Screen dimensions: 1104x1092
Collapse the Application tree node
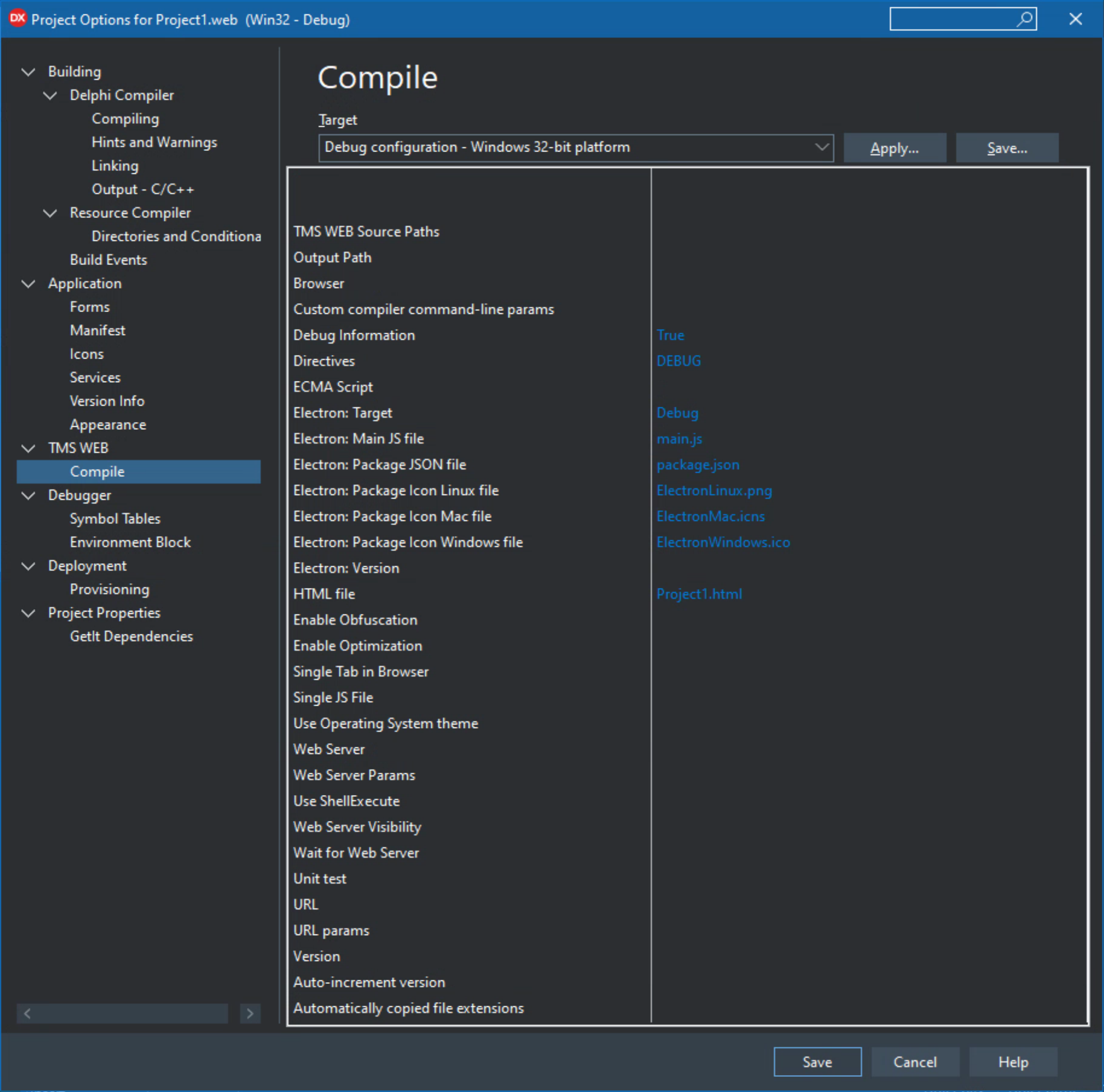28,284
